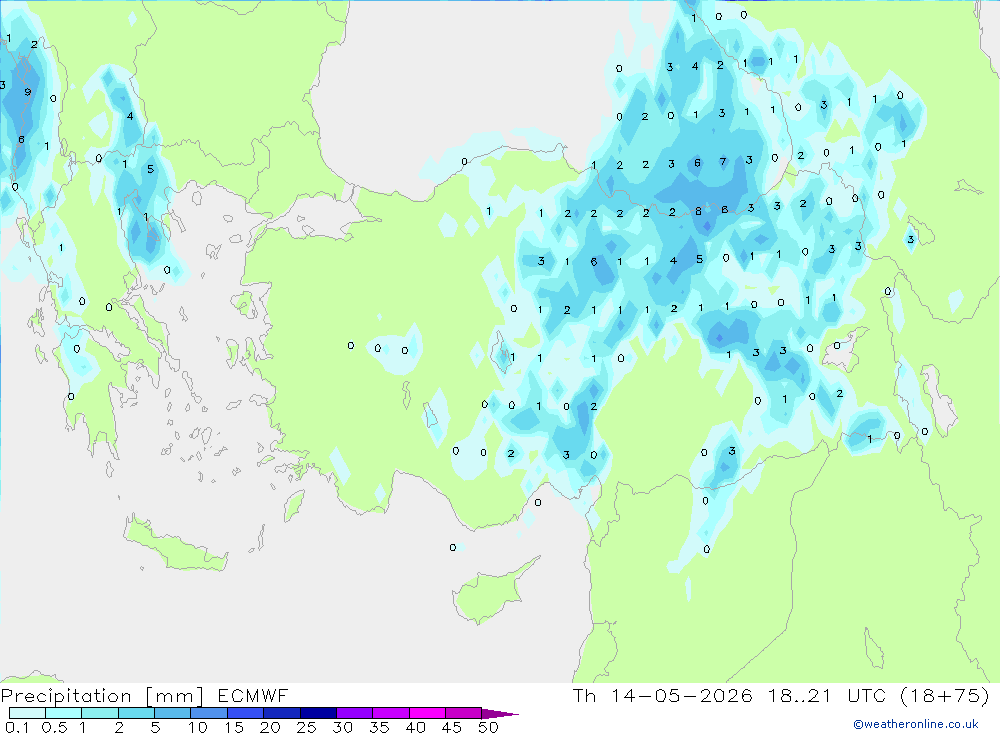The image size is (1000, 733).
Task: Click the "10" legend scale label
Action: pos(198,727)
